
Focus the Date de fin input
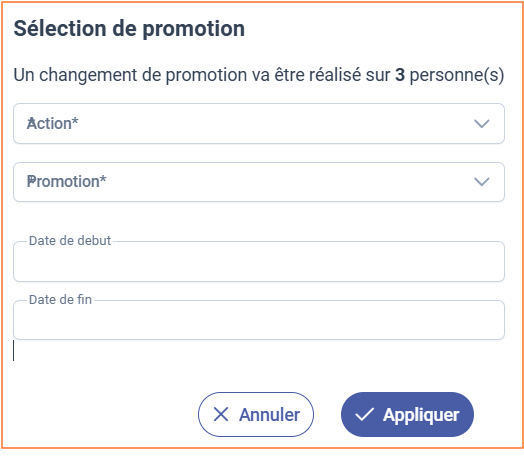259,320
